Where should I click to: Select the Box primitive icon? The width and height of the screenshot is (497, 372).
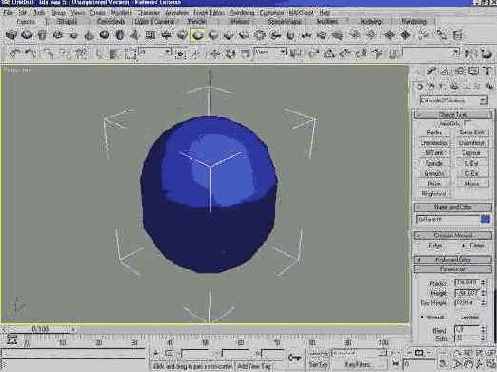[12, 35]
